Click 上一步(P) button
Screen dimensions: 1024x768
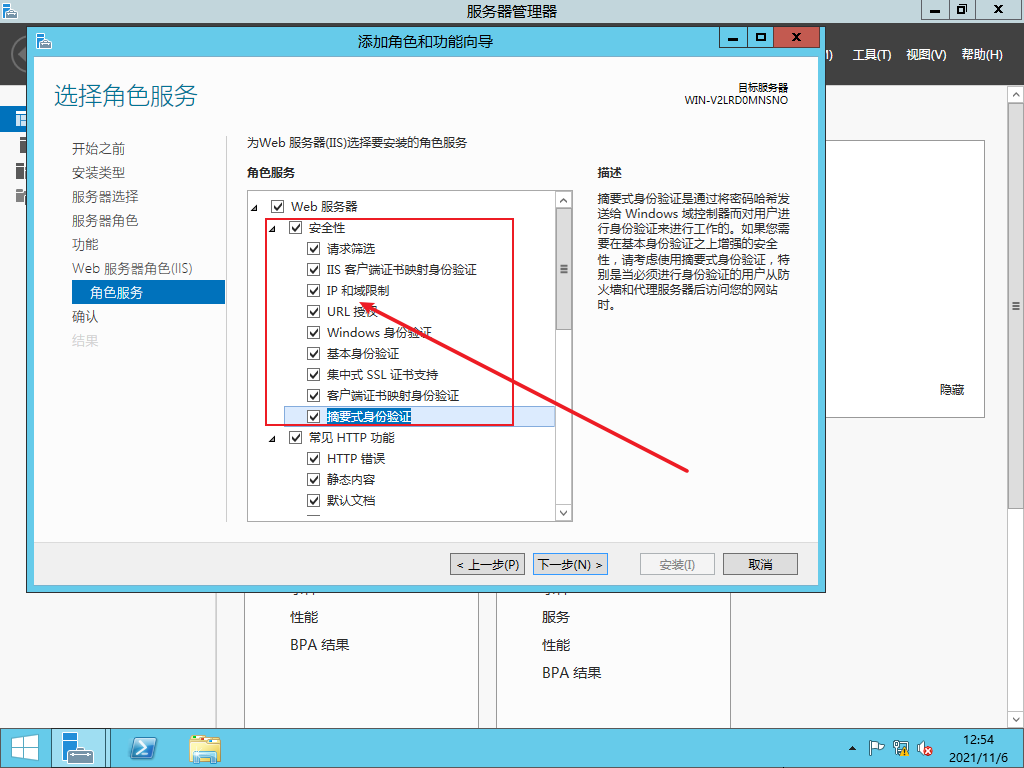point(487,564)
